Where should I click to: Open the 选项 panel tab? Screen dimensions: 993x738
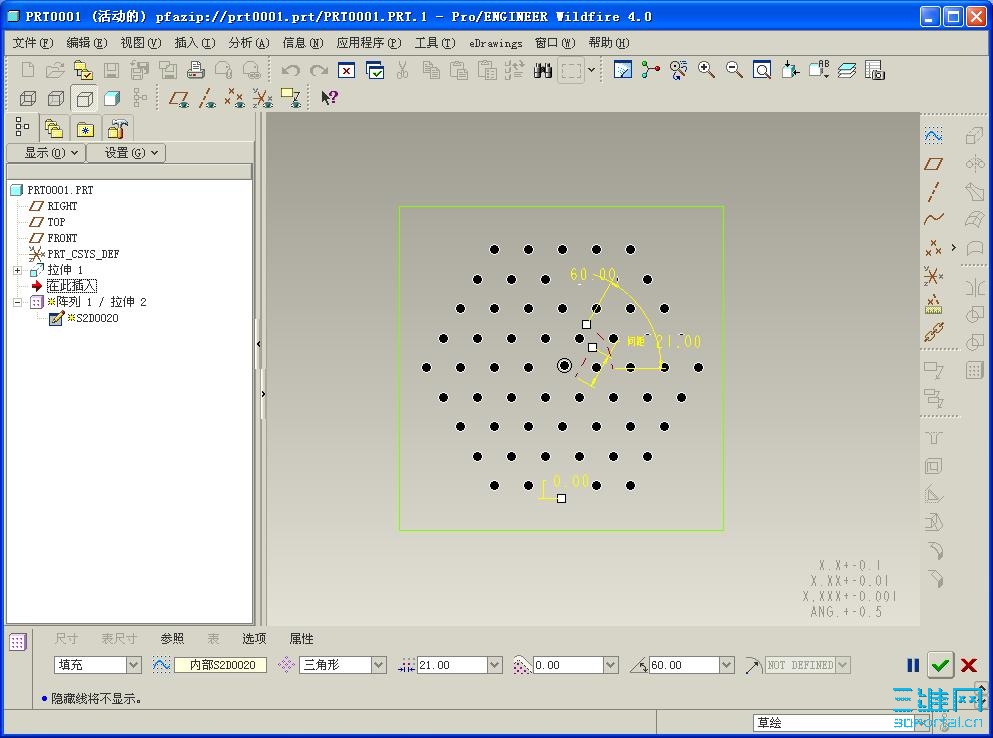[254, 639]
